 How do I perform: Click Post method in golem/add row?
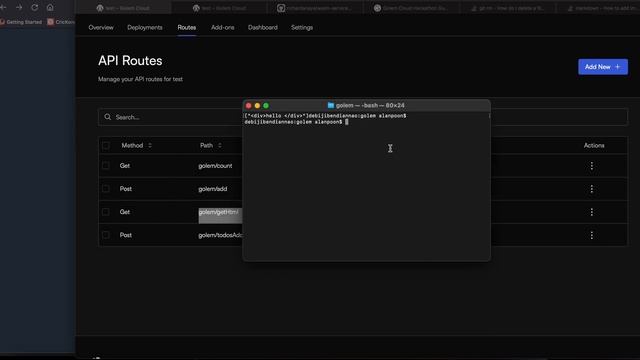(x=126, y=189)
